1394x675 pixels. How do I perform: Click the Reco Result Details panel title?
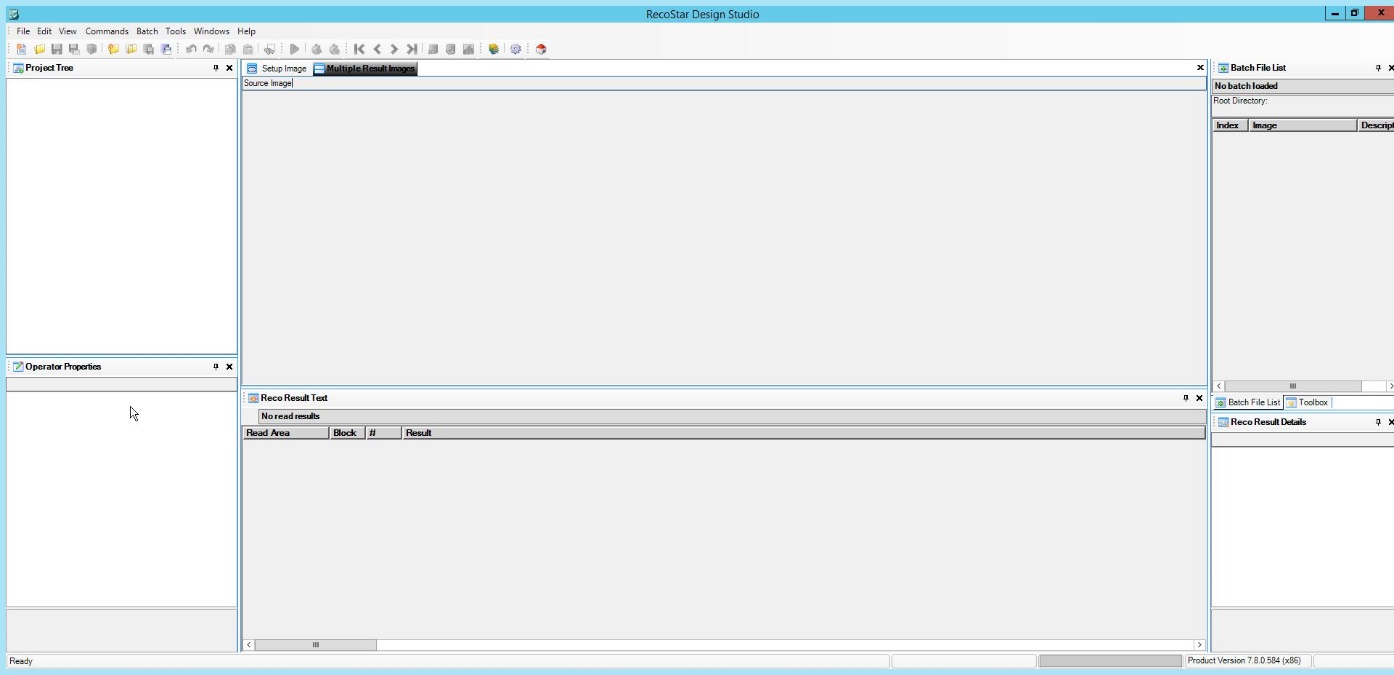click(1268, 422)
